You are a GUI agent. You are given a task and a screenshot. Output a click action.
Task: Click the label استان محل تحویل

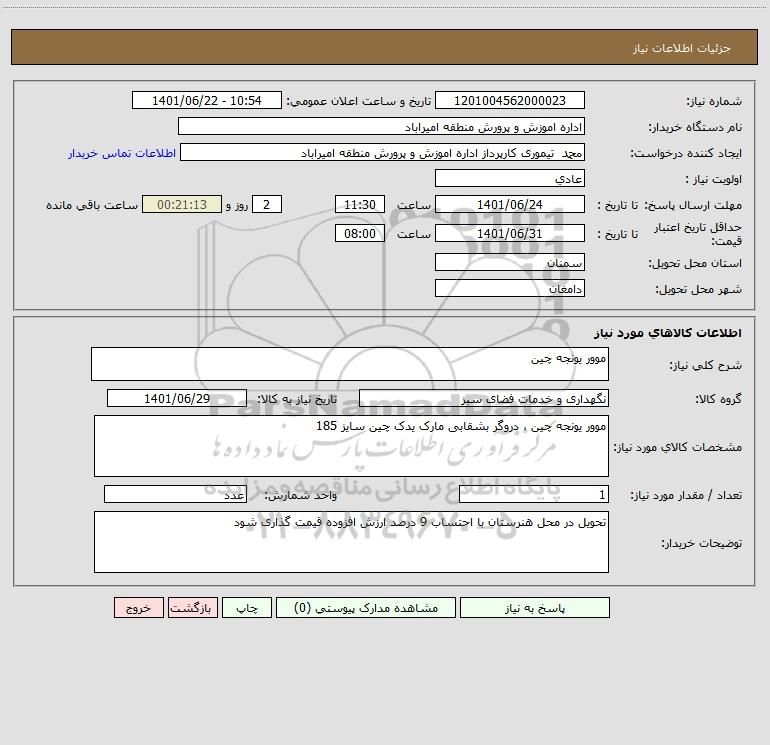(x=695, y=263)
